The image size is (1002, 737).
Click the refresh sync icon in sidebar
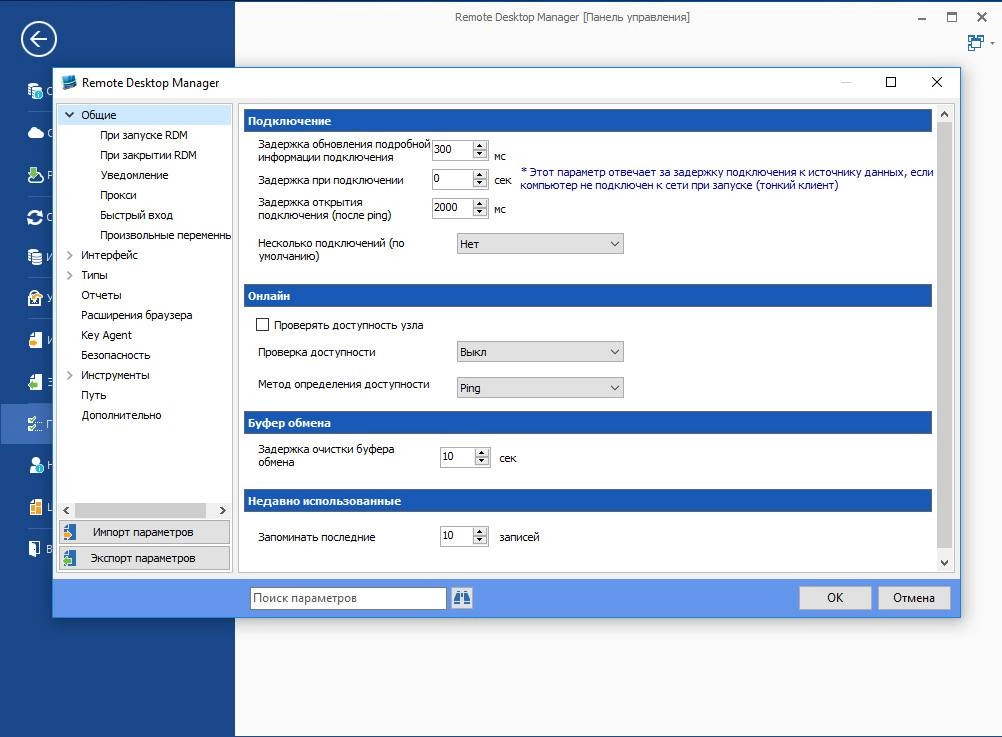coord(35,217)
